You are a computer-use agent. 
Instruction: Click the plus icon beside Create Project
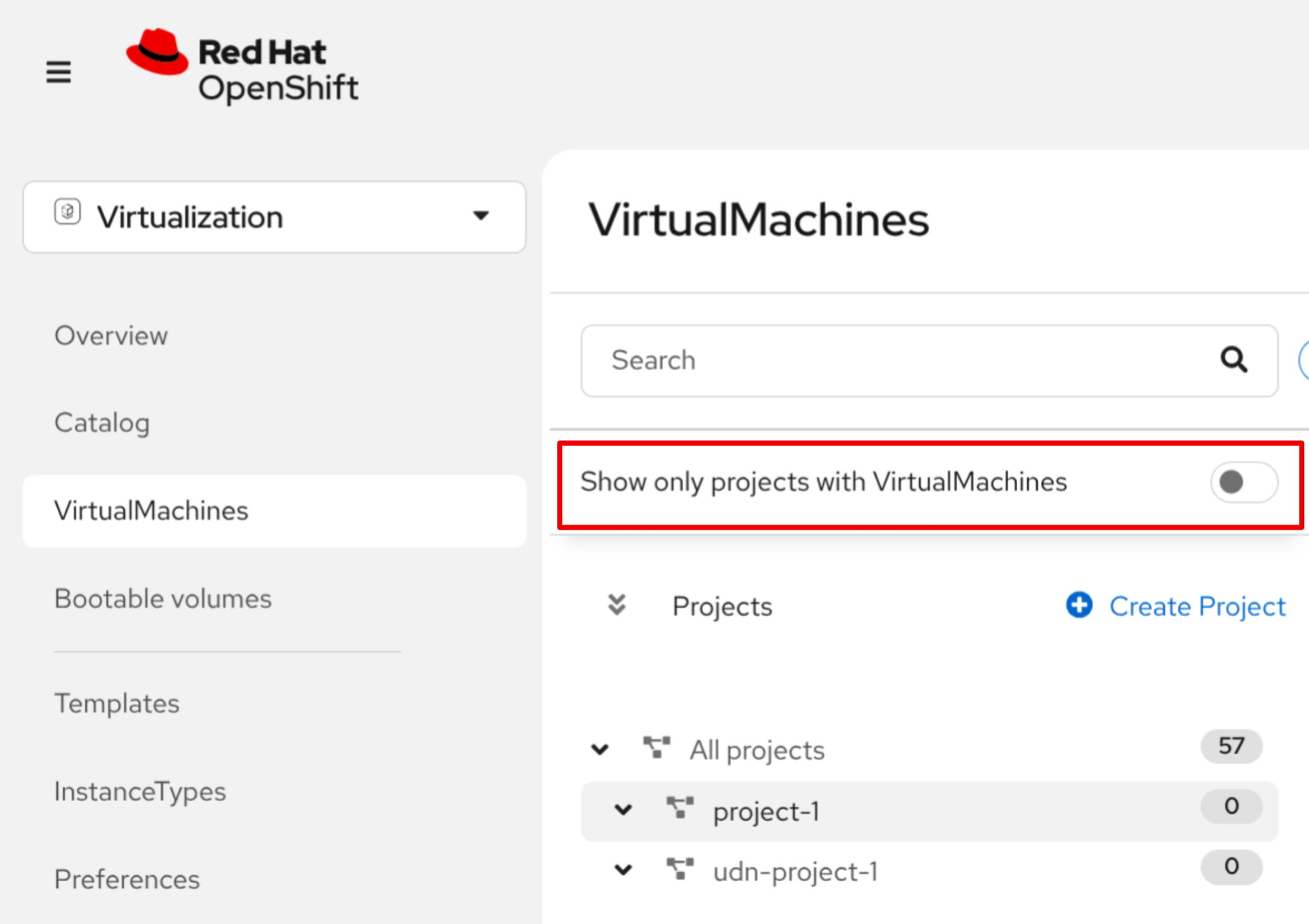(x=1079, y=605)
